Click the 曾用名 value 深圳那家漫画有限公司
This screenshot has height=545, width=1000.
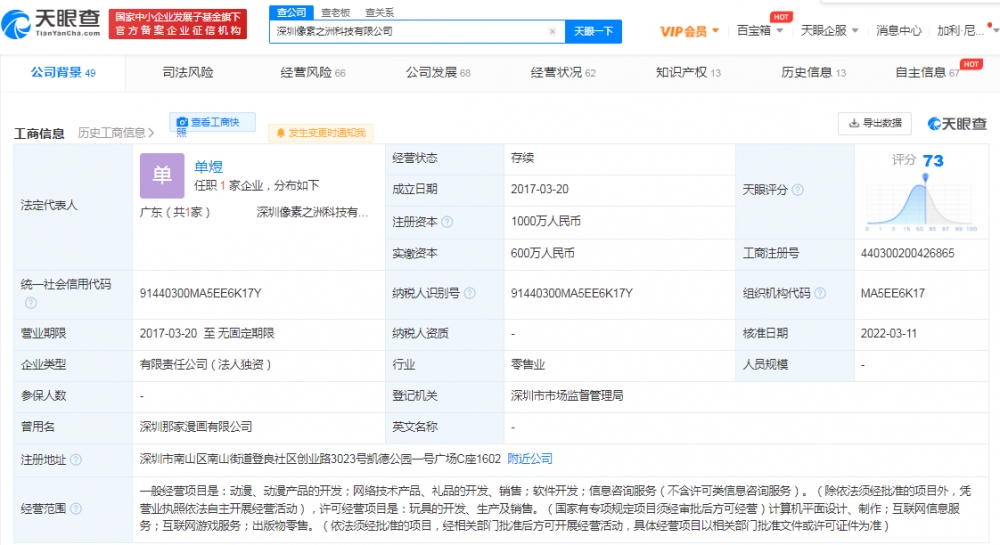pos(196,427)
